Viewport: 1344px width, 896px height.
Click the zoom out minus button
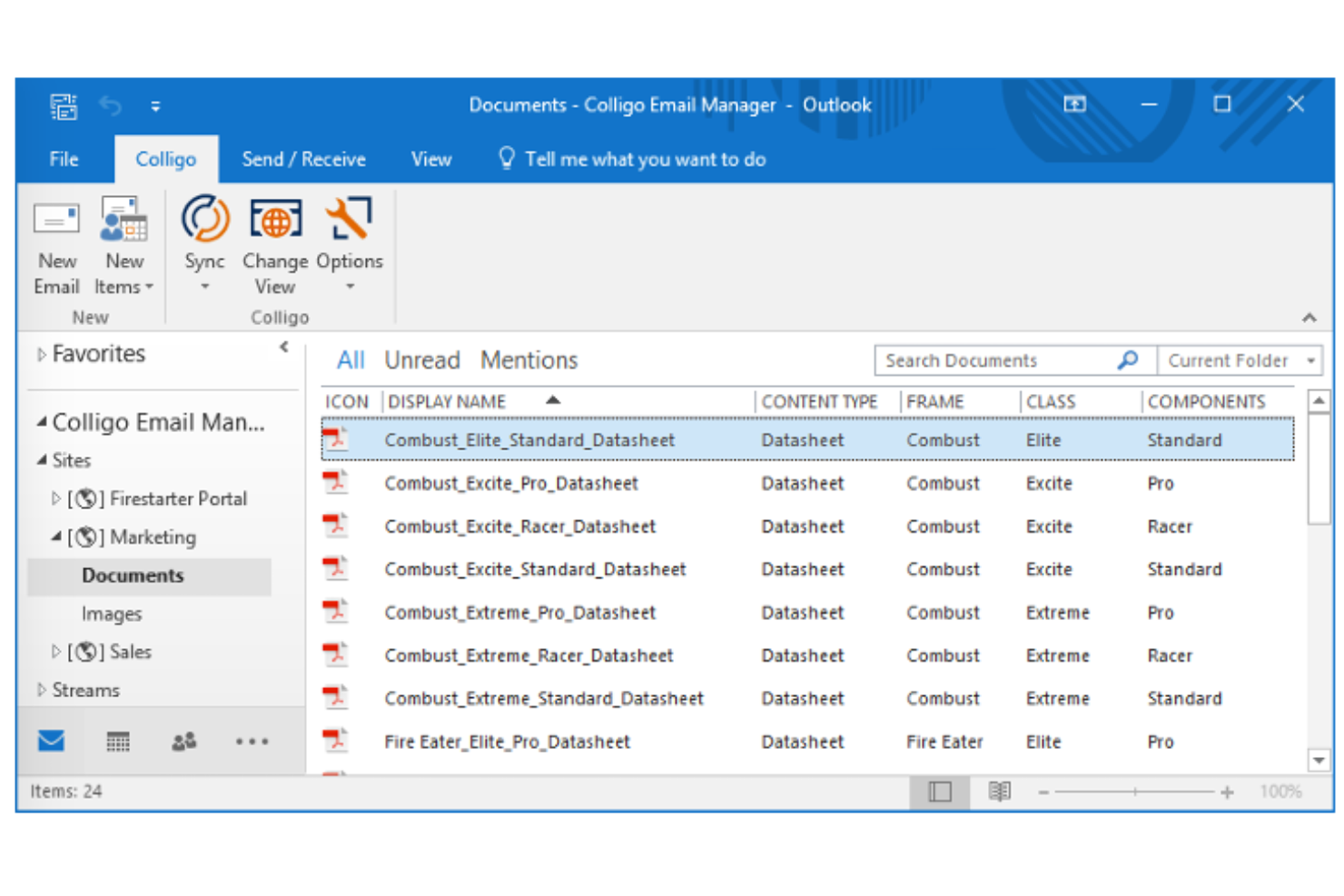pos(1043,793)
